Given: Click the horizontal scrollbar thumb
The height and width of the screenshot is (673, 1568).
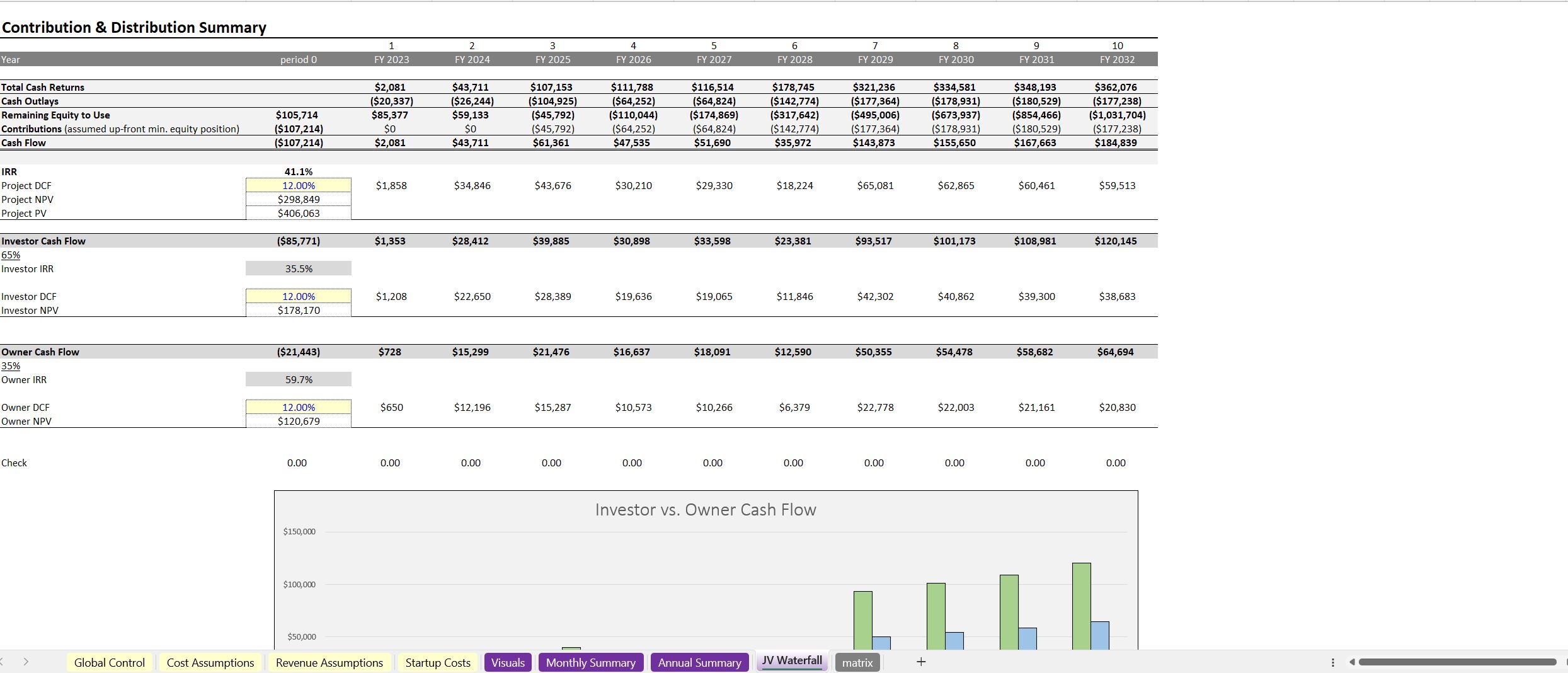Looking at the screenshot, I should pos(1457,662).
